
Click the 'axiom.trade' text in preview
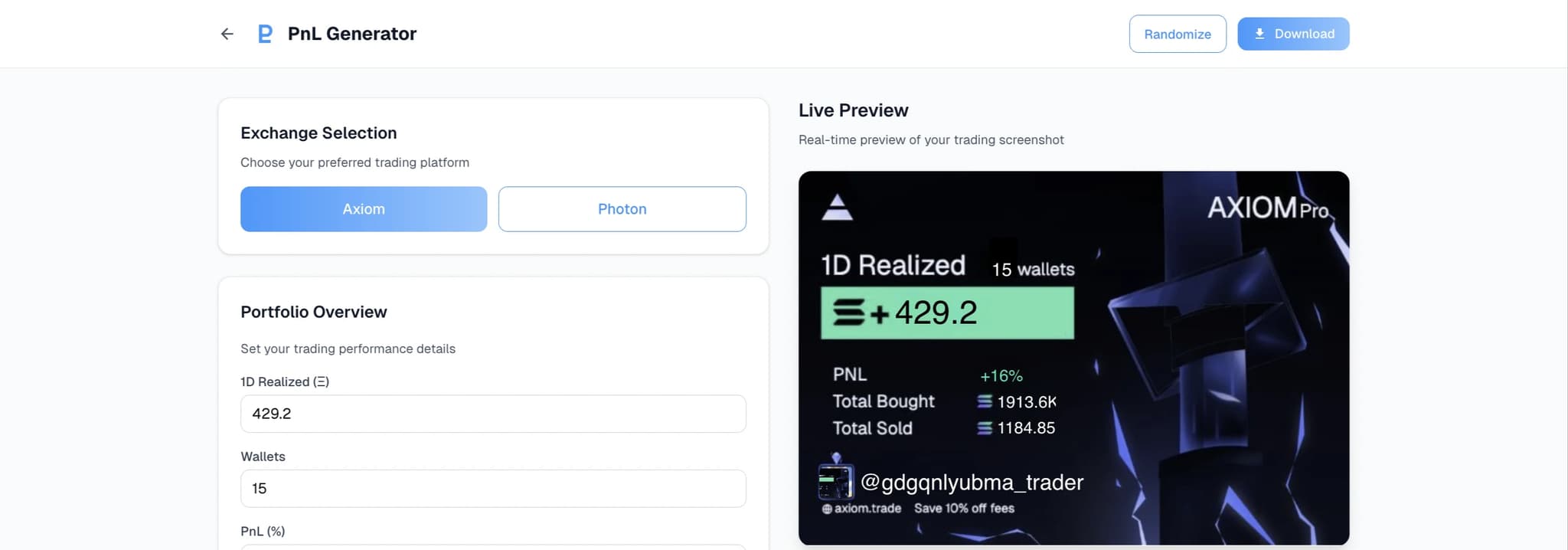[x=867, y=509]
